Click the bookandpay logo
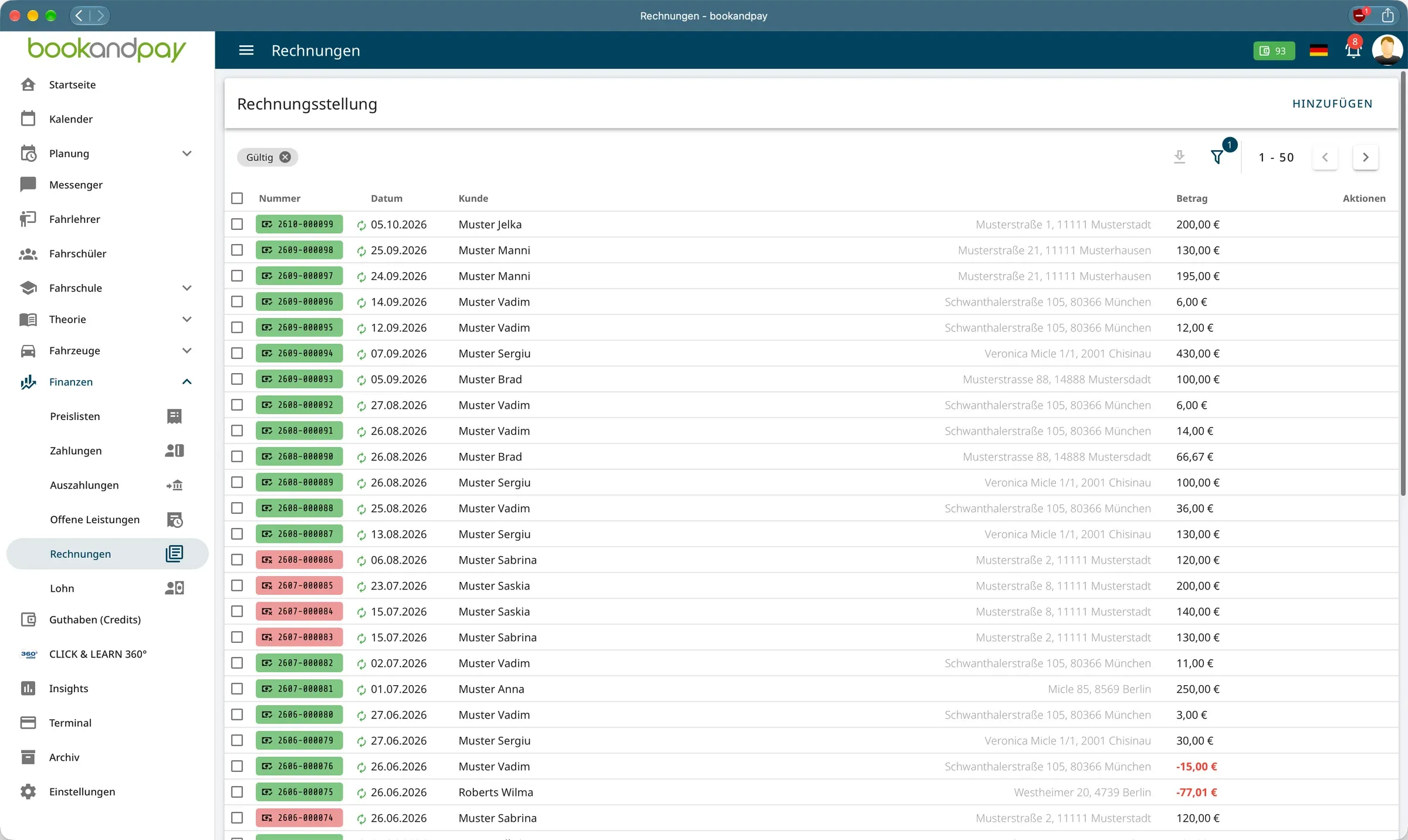Image resolution: width=1408 pixels, height=840 pixels. (x=107, y=49)
